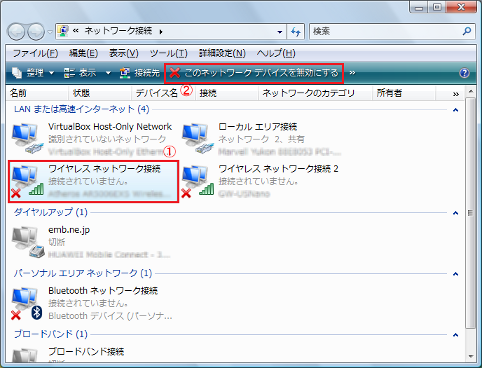Click the ブロードバンド接続 name text
Image resolution: width=482 pixels, height=368 pixels.
tap(86, 352)
